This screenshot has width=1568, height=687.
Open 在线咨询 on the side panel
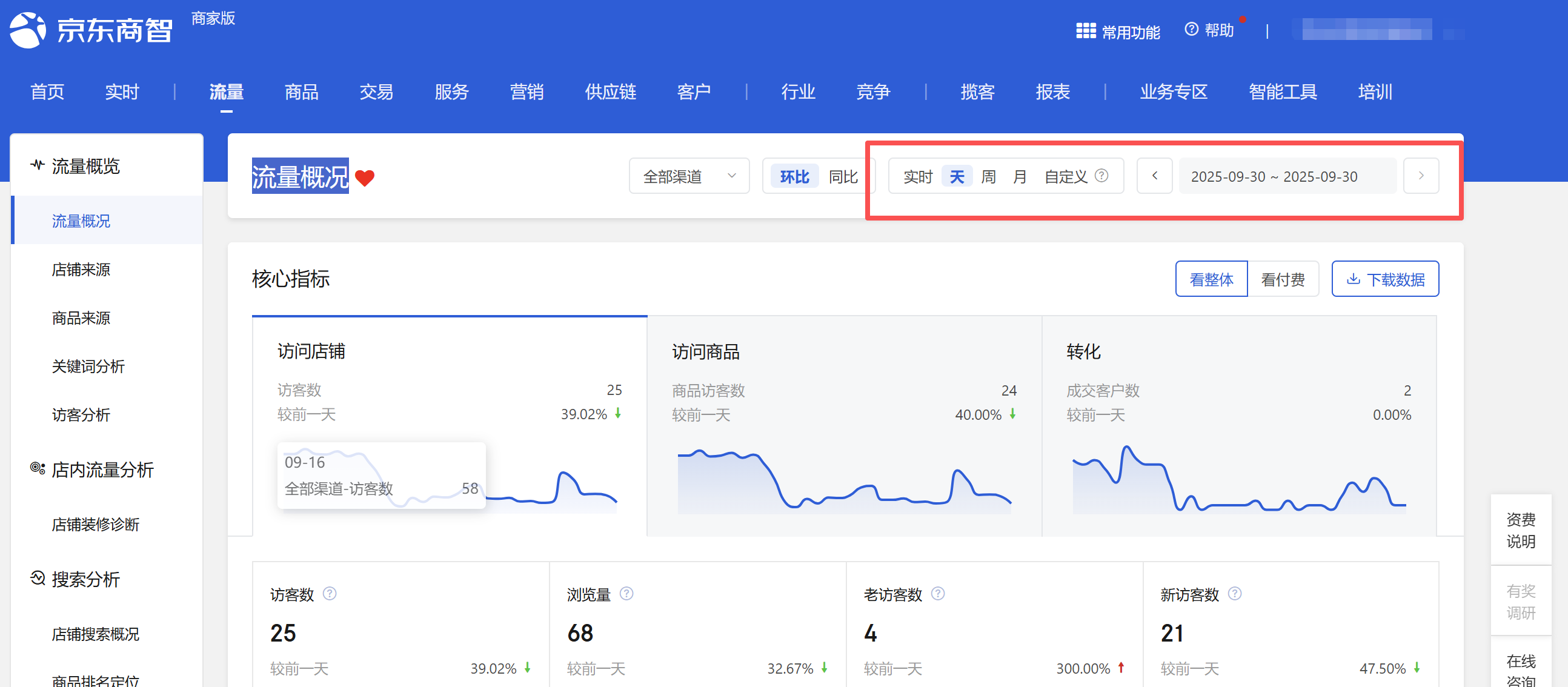1521,669
